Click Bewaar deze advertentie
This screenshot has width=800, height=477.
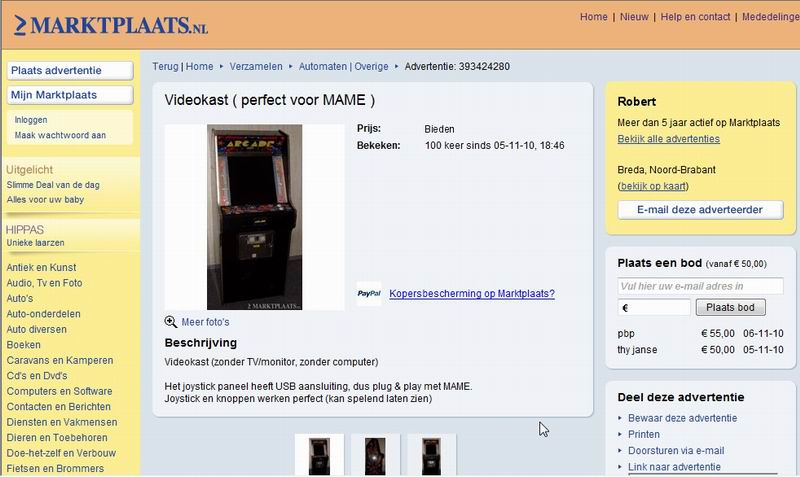682,418
